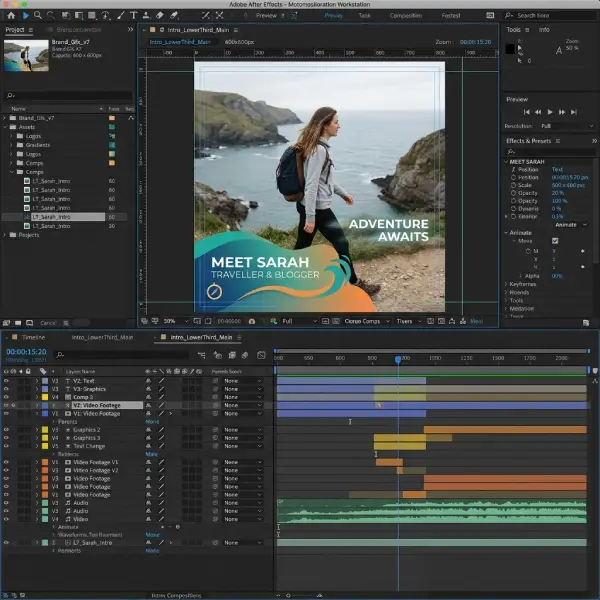Viewport: 600px width, 600px height.
Task: Open the viewer Full resolution dropdown
Action: point(299,321)
